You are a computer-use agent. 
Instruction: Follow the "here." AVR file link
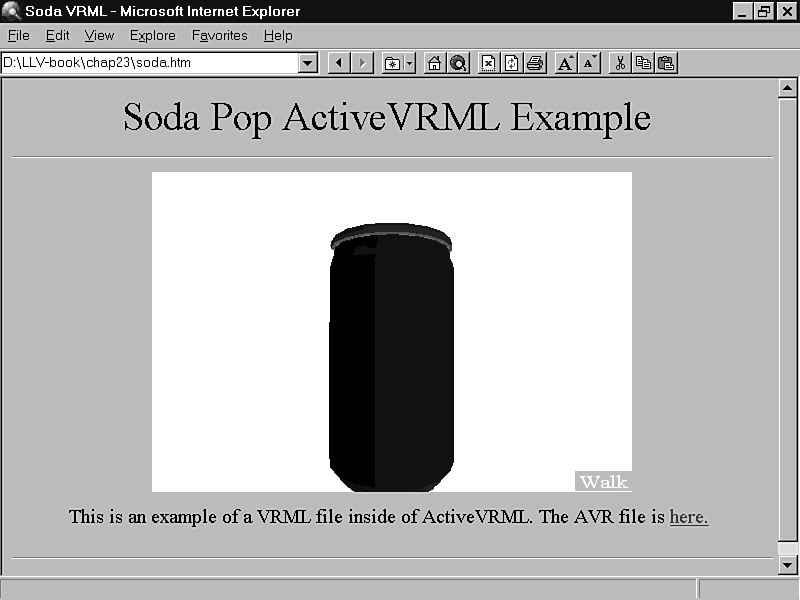(689, 517)
